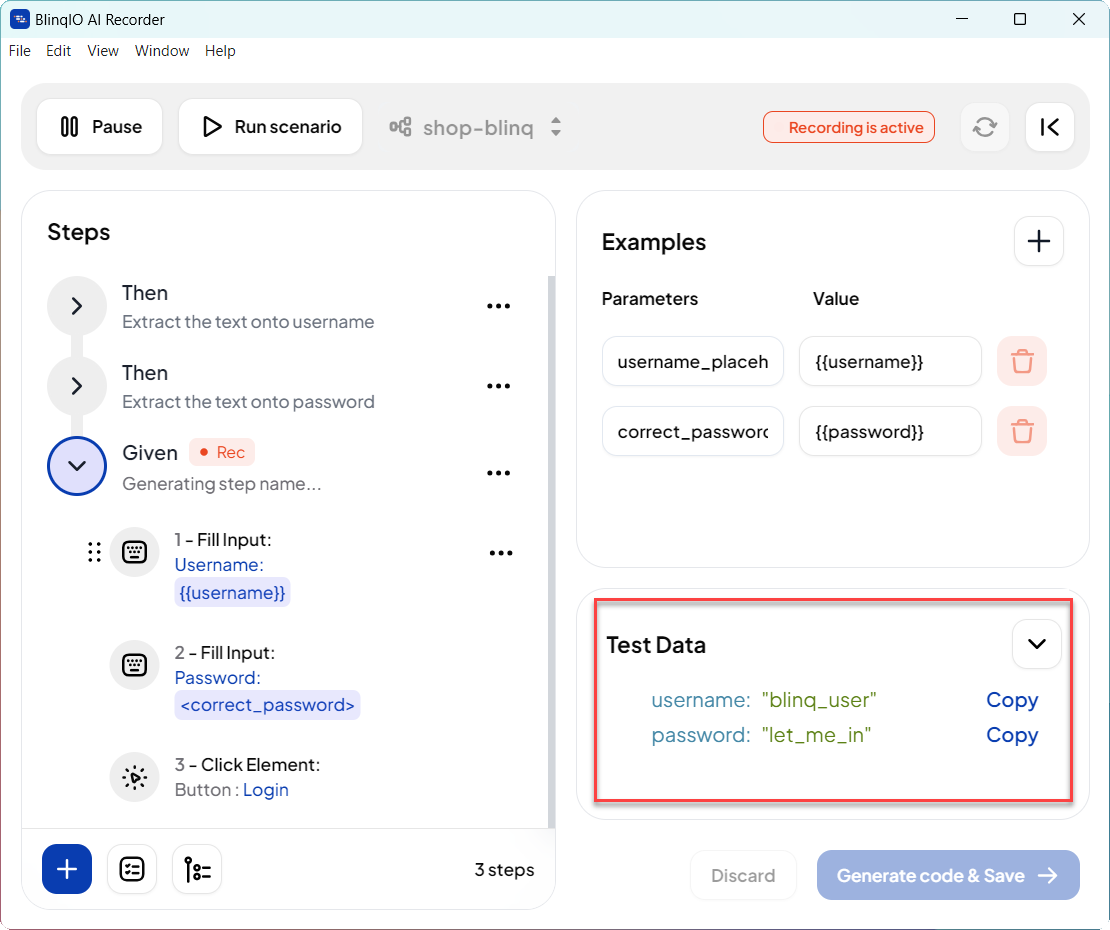Click Run scenario button
This screenshot has height=930, width=1110.
pos(270,127)
